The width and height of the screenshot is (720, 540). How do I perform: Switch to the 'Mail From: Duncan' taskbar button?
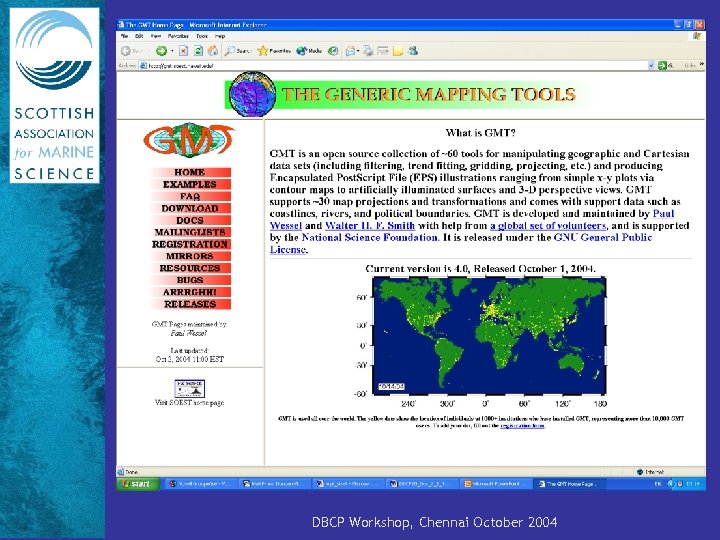click(276, 484)
